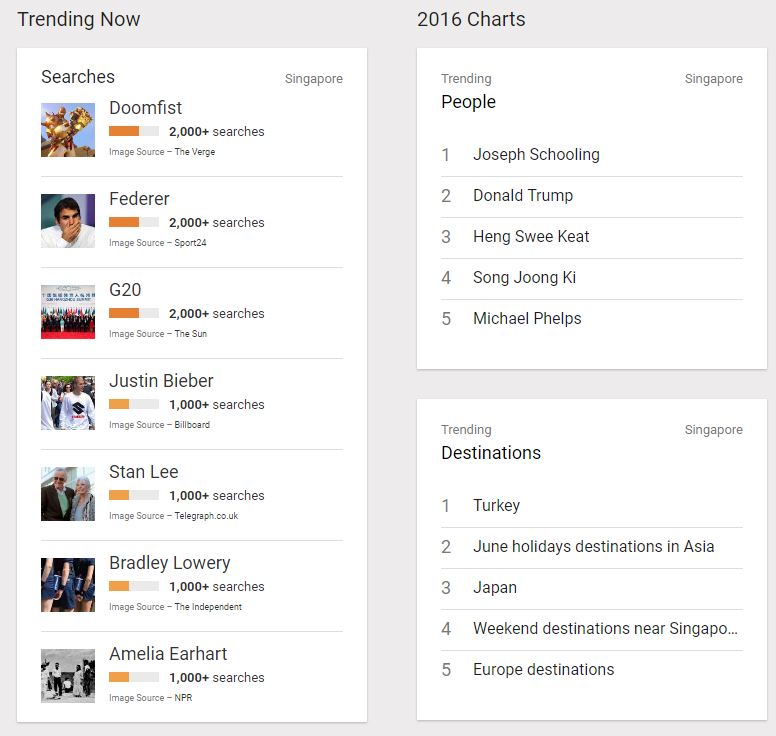Open the Doomfist trending search title
Screen dimensions: 776x736
point(146,108)
